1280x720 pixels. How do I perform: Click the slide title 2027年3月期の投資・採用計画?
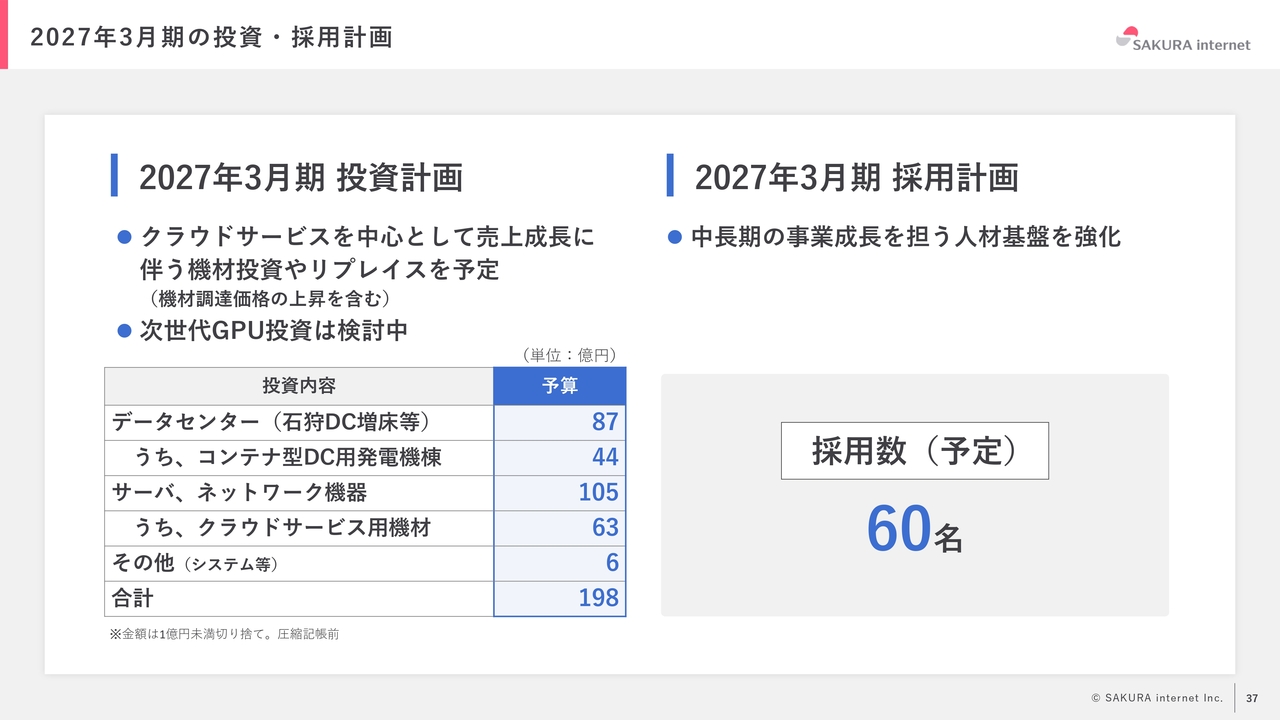(211, 38)
